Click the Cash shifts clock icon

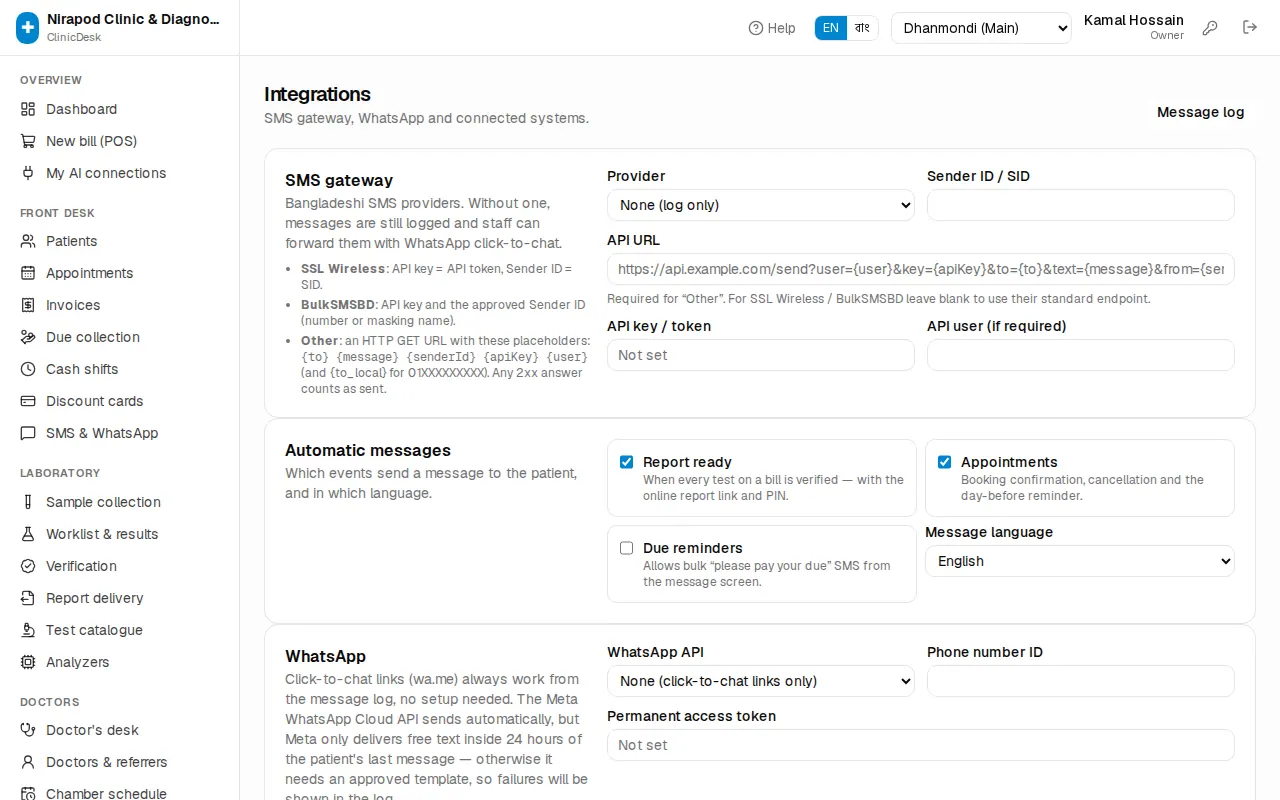pyautogui.click(x=28, y=369)
